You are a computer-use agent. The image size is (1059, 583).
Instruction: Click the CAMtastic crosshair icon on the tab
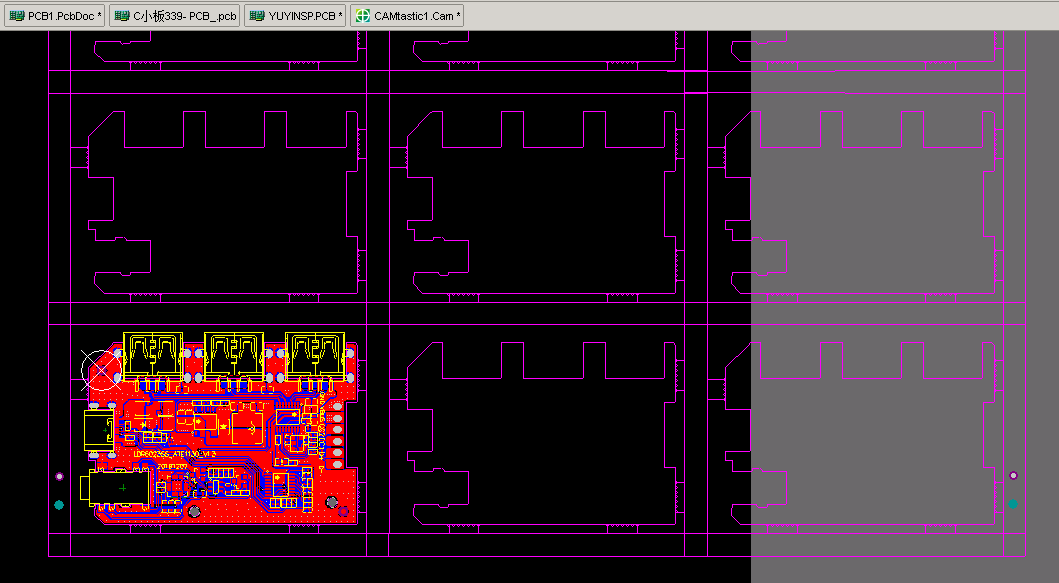point(362,16)
